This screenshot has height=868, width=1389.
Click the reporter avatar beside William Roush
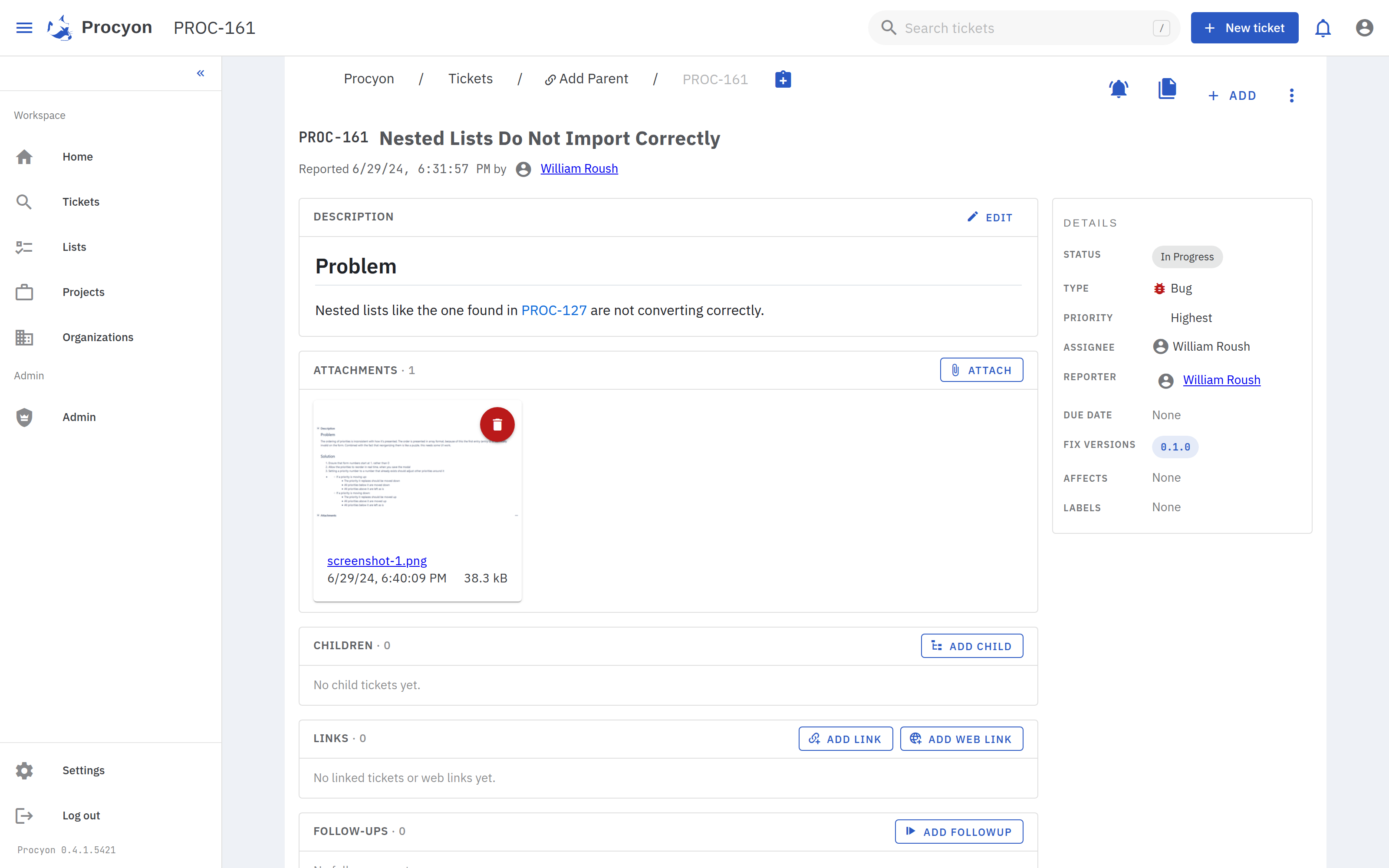click(1166, 381)
